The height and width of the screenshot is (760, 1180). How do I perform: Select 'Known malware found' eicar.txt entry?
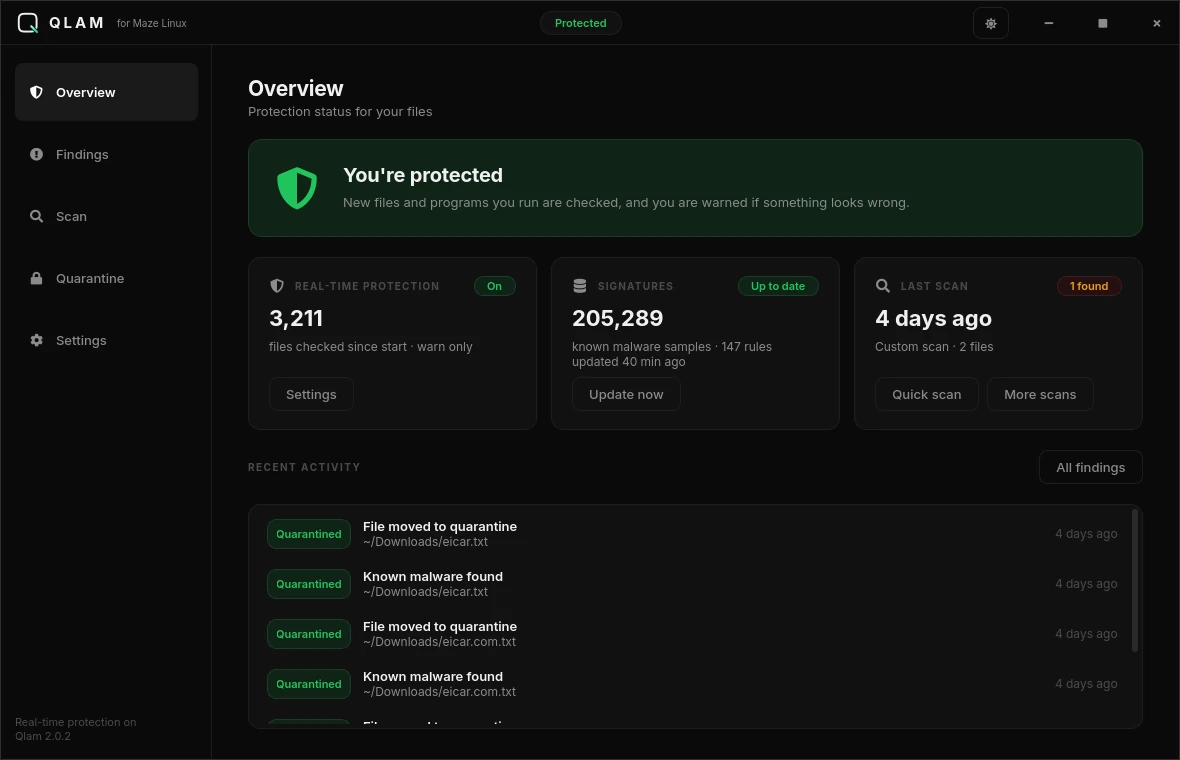692,584
